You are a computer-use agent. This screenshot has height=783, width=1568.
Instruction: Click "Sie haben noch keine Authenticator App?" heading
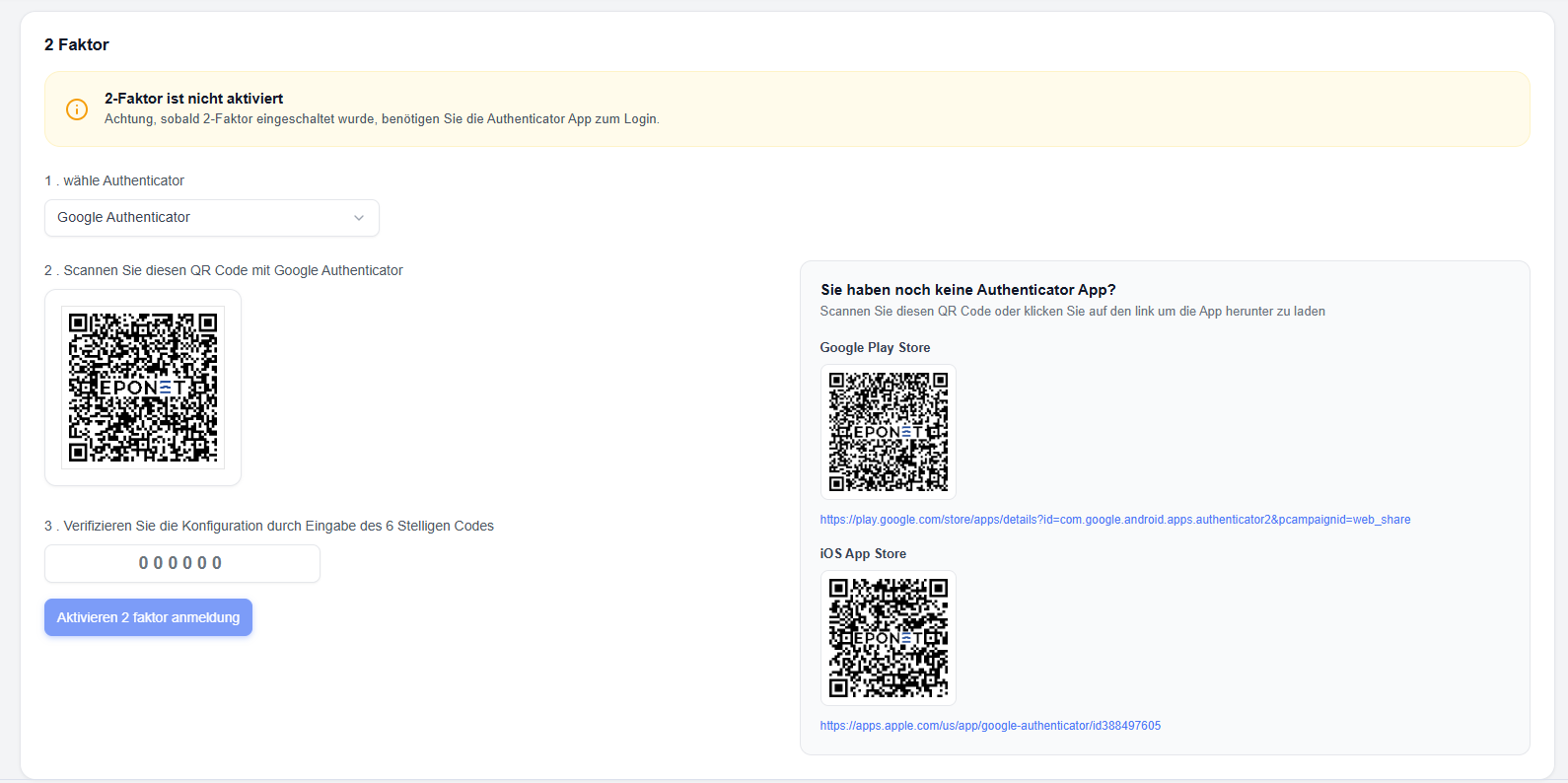click(x=968, y=290)
